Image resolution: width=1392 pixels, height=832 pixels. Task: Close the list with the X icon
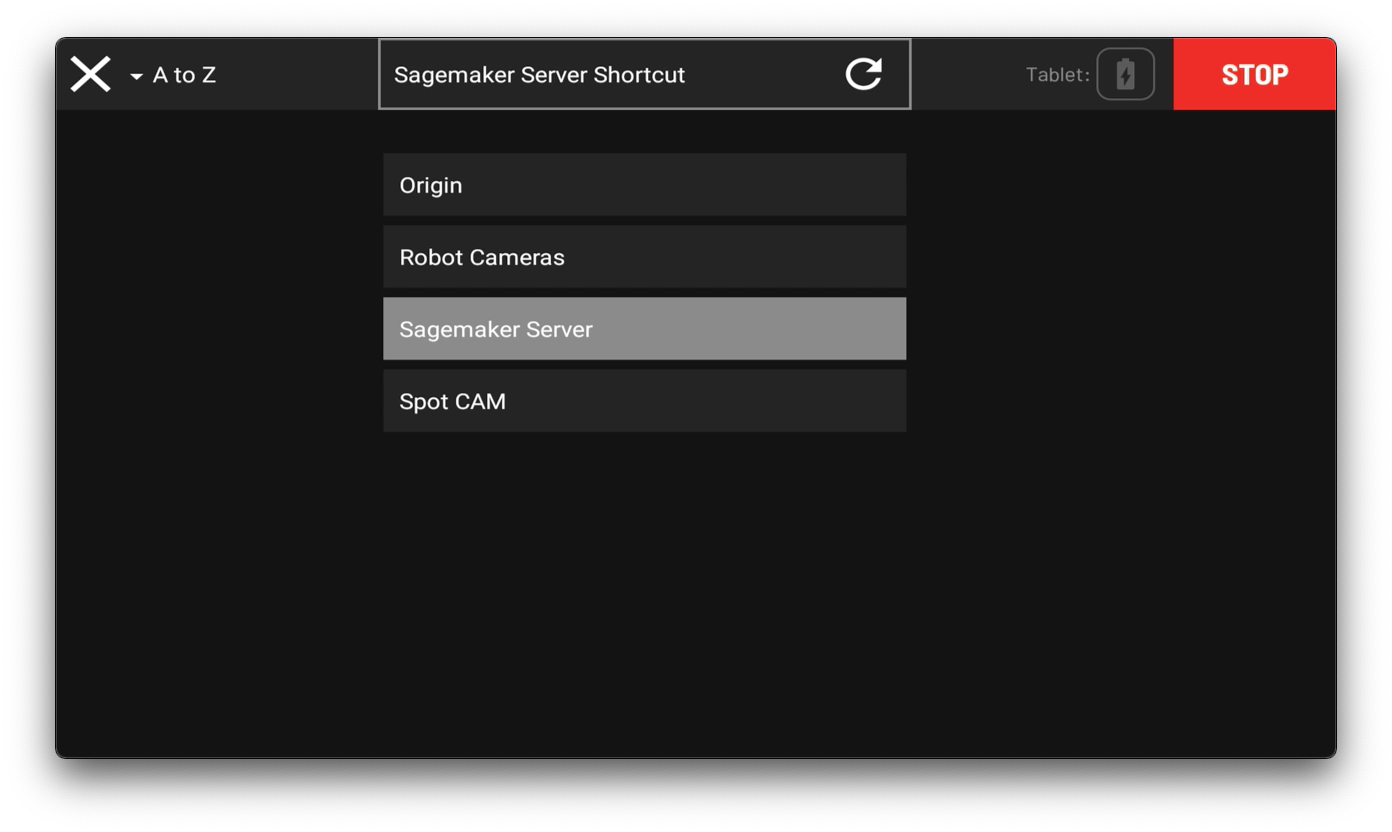tap(90, 75)
